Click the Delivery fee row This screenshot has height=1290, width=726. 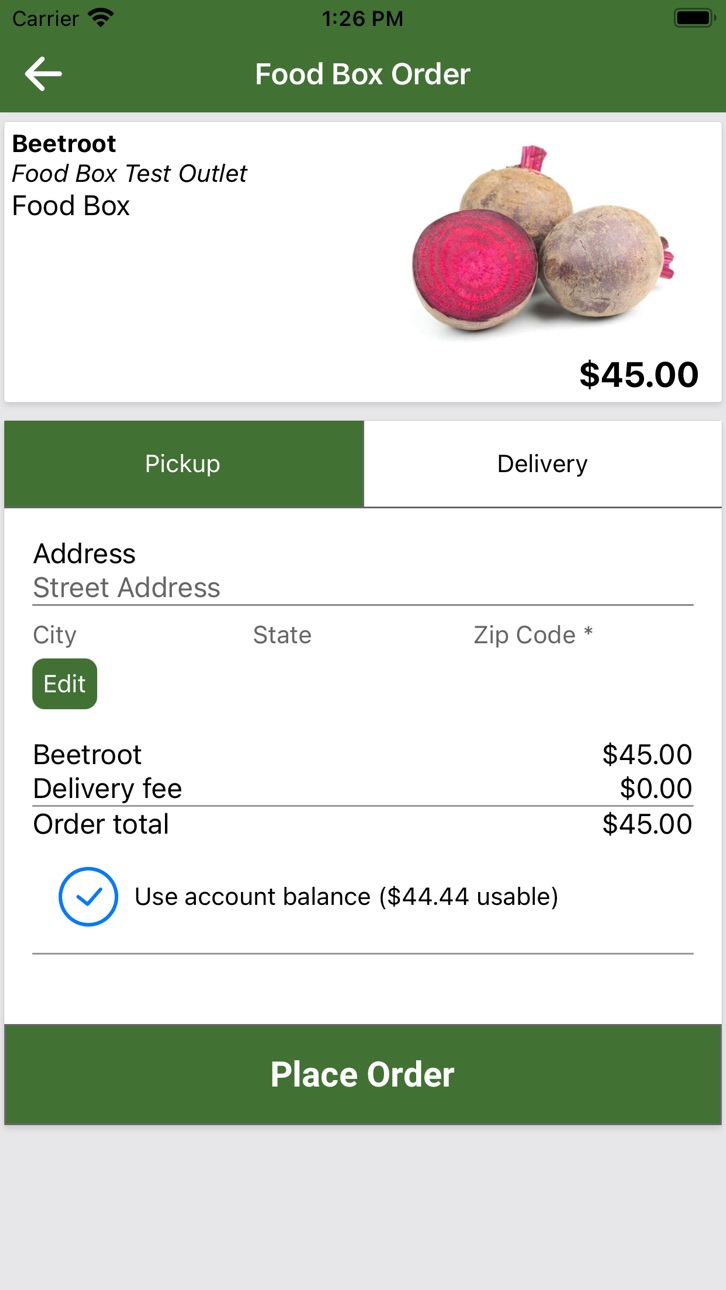point(363,789)
